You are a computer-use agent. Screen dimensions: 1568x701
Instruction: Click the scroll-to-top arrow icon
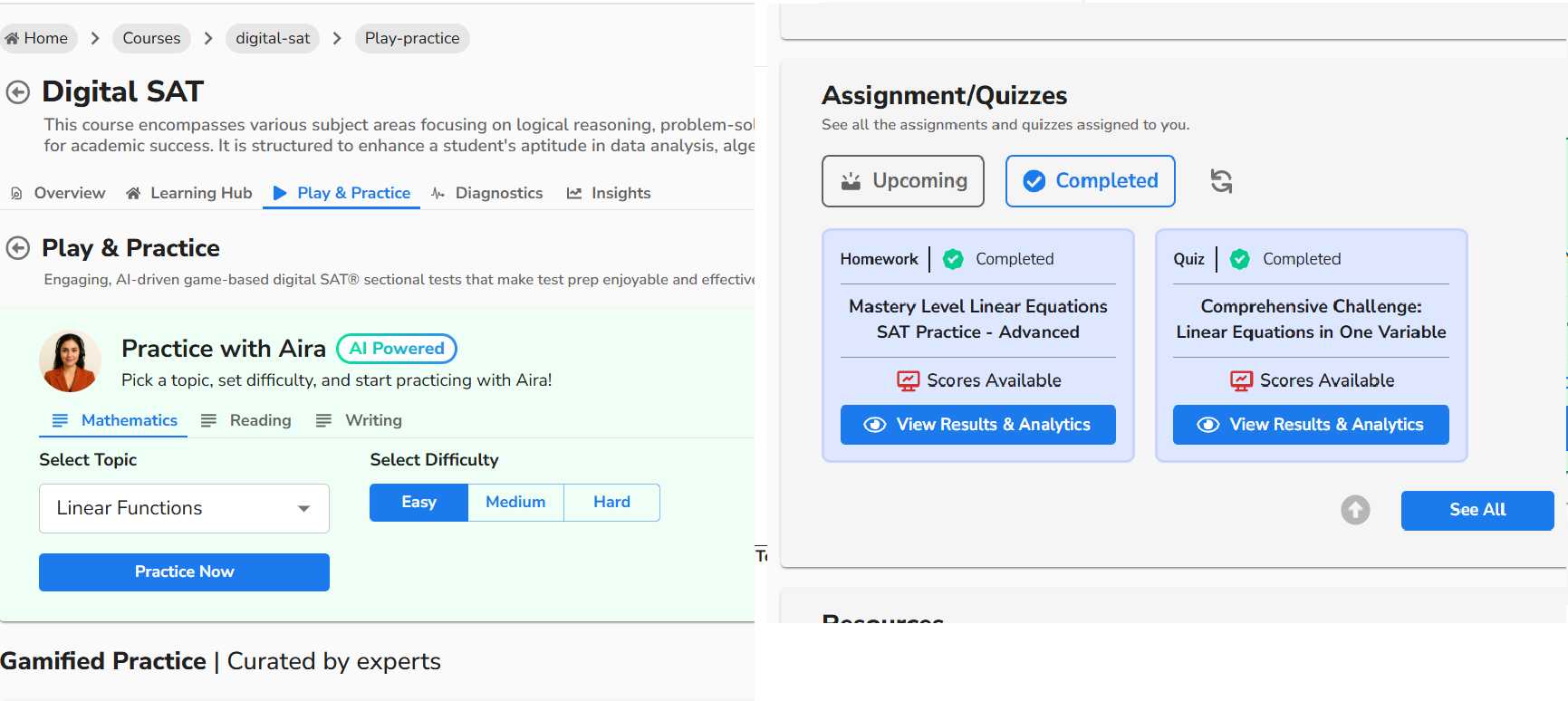tap(1355, 510)
